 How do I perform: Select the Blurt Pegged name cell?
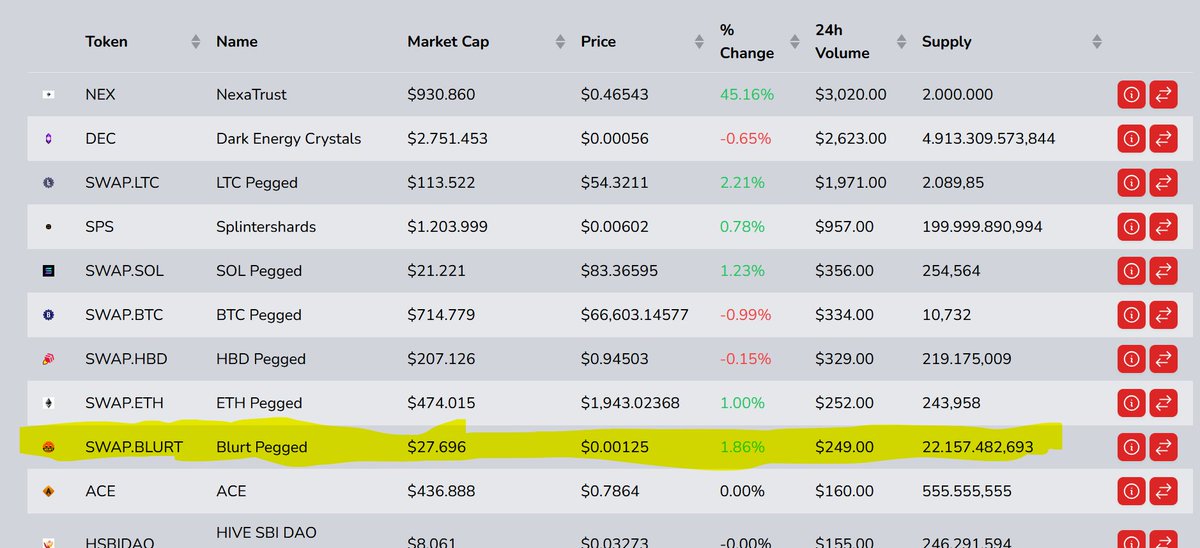tap(262, 447)
